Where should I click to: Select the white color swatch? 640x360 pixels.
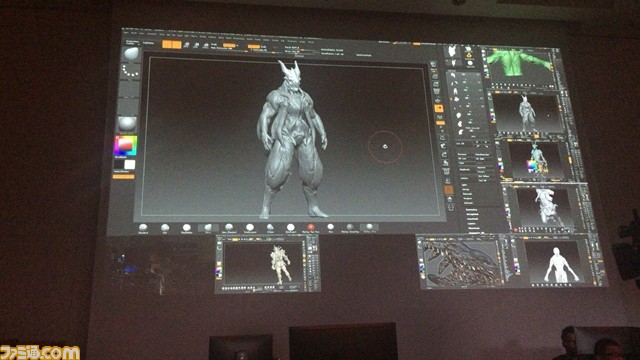130,164
